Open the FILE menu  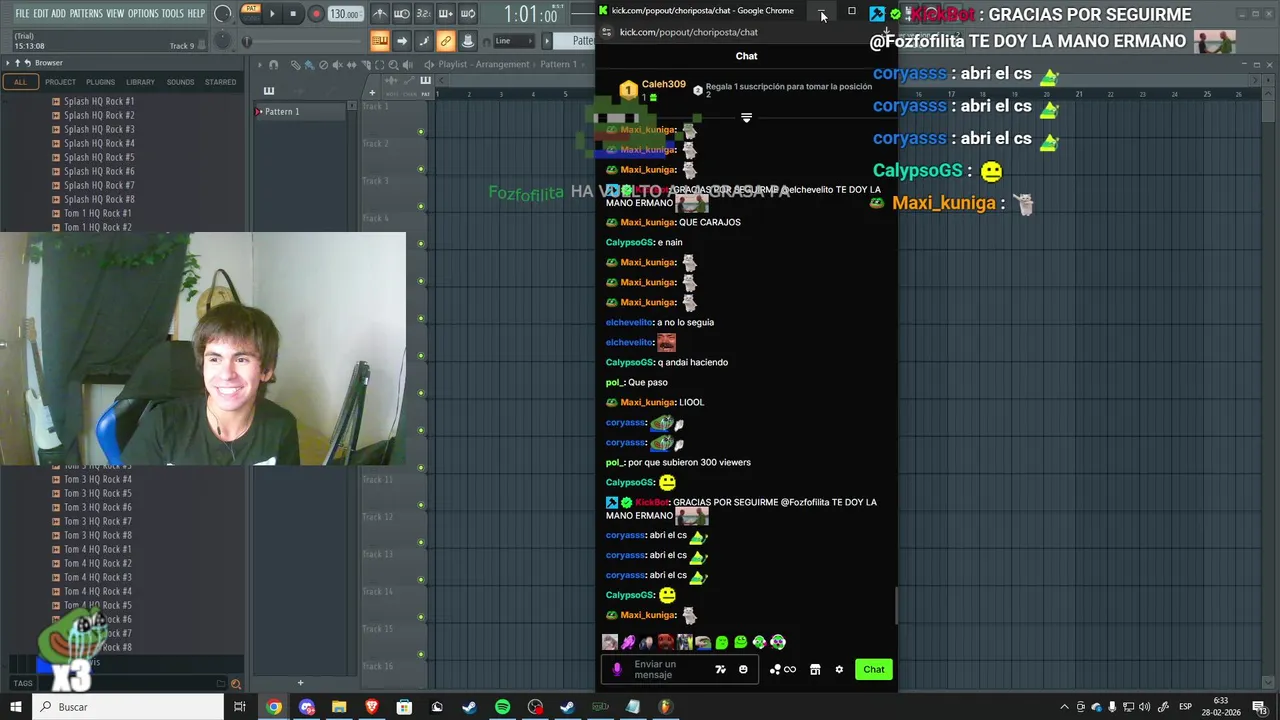coord(22,13)
